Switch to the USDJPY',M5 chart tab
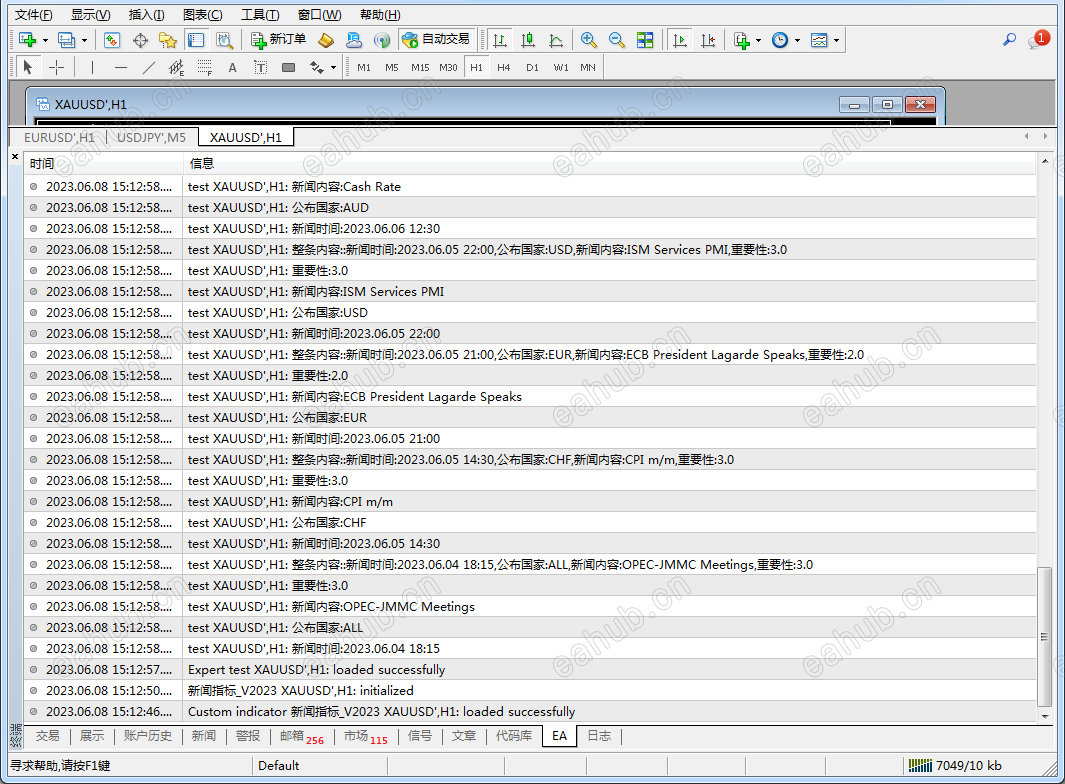 pos(151,137)
